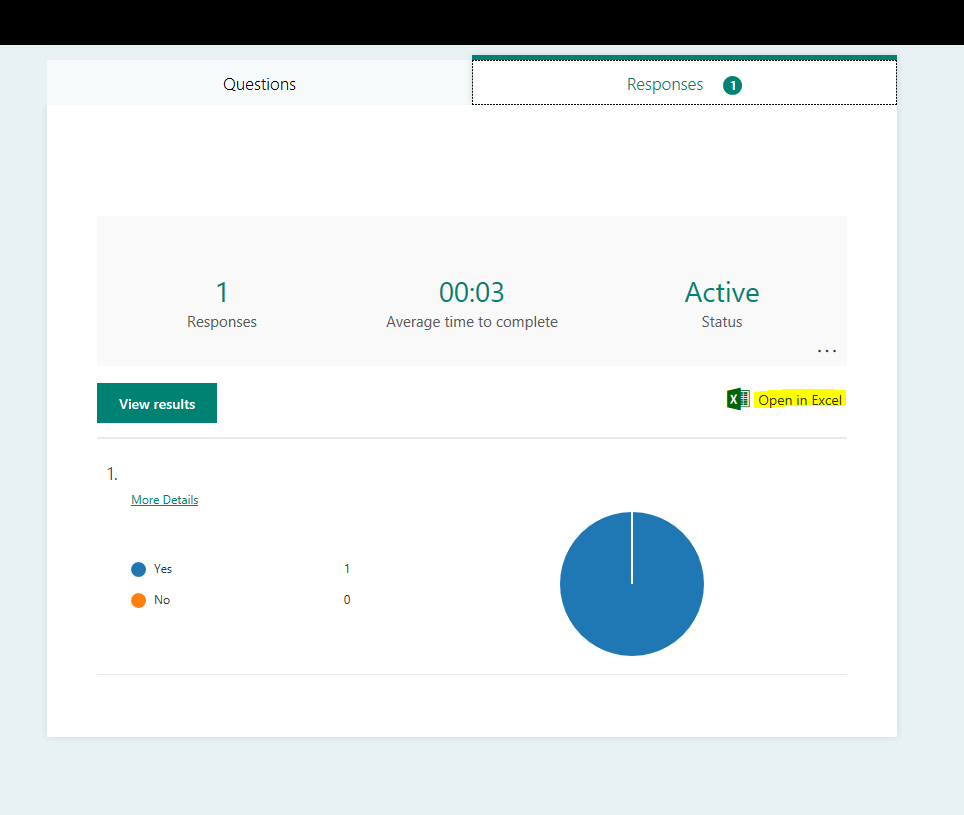
Task: Click the View results button
Action: click(x=157, y=403)
